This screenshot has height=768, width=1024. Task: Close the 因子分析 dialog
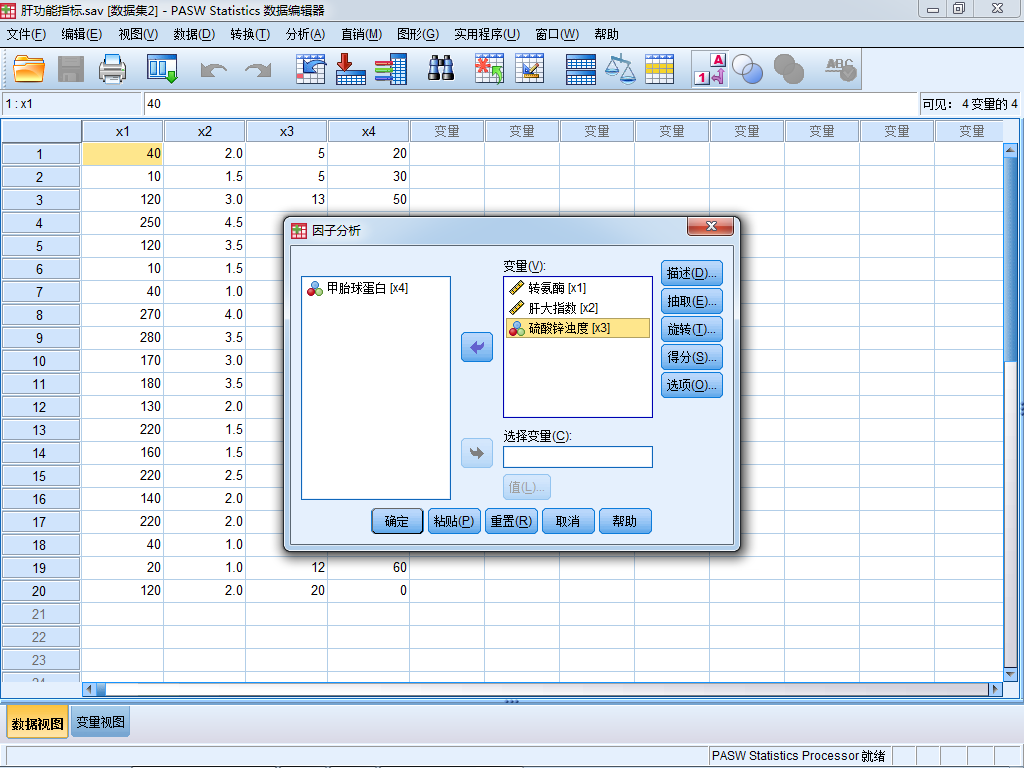click(711, 226)
